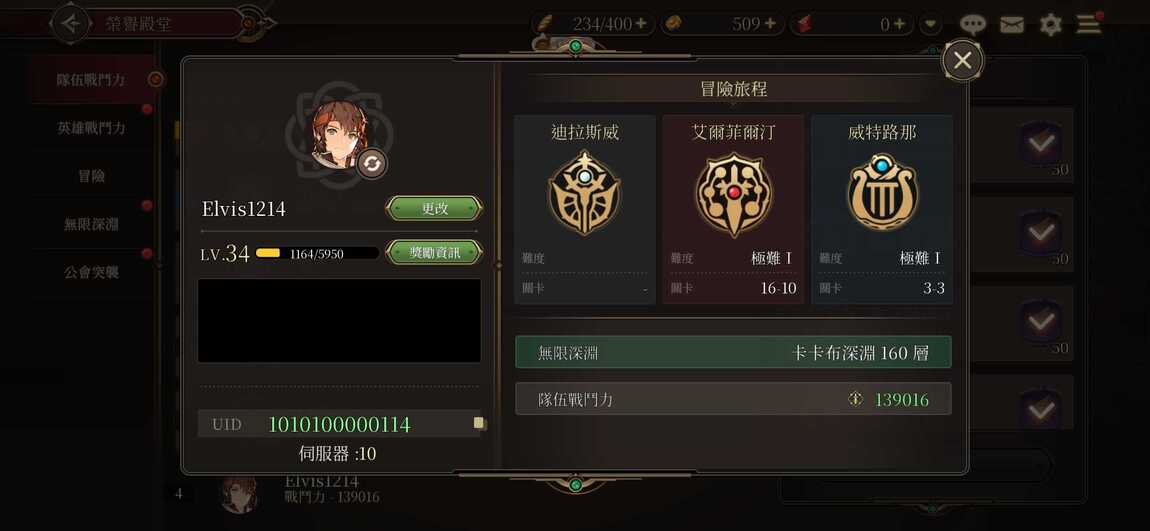
Task: Add stamina with the 234/400 plus
Action: tap(641, 24)
